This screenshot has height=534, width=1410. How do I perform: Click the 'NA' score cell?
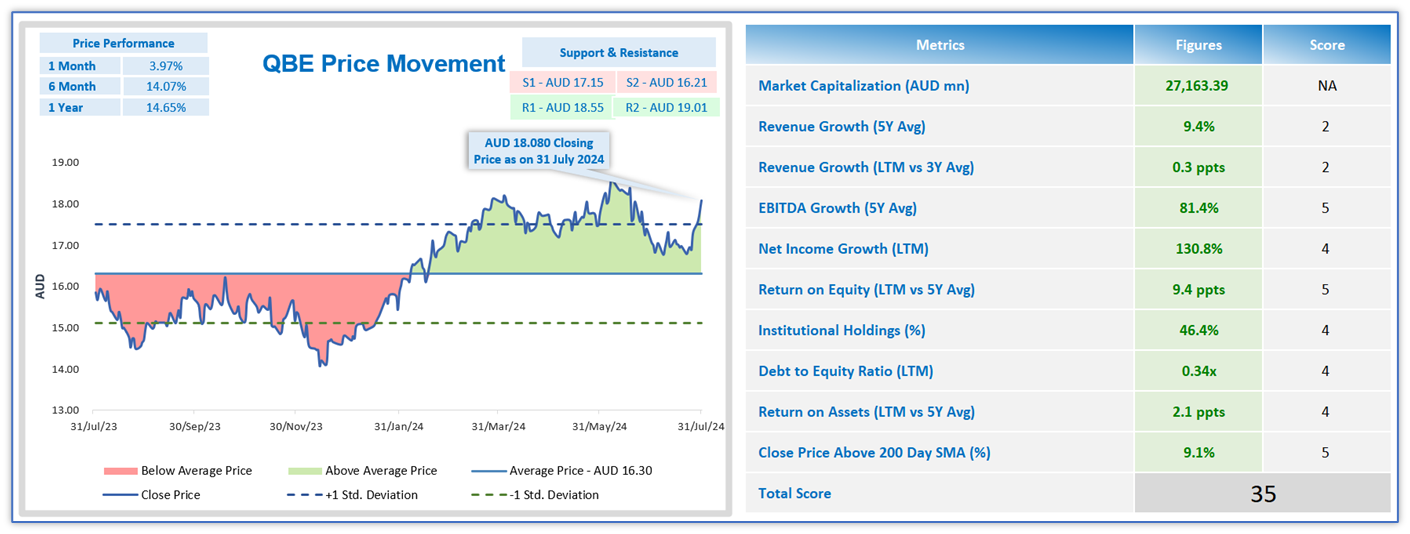click(1327, 86)
